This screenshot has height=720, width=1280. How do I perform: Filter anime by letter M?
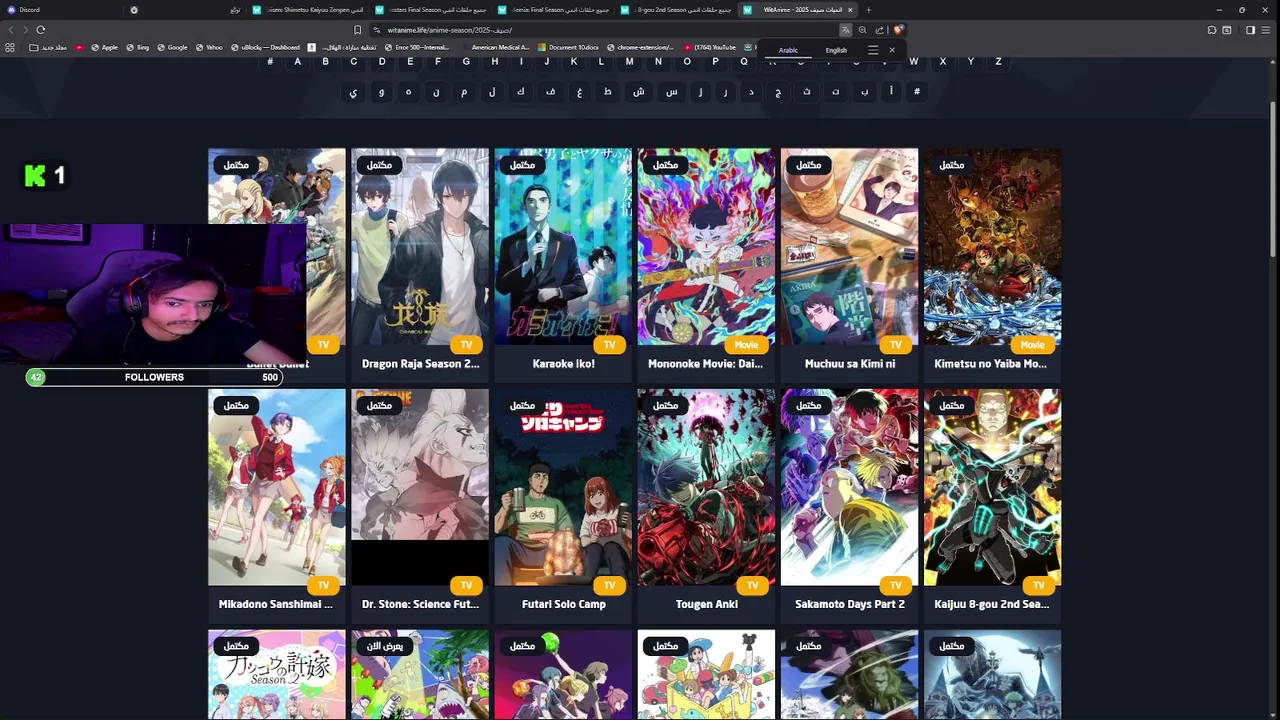tap(629, 61)
